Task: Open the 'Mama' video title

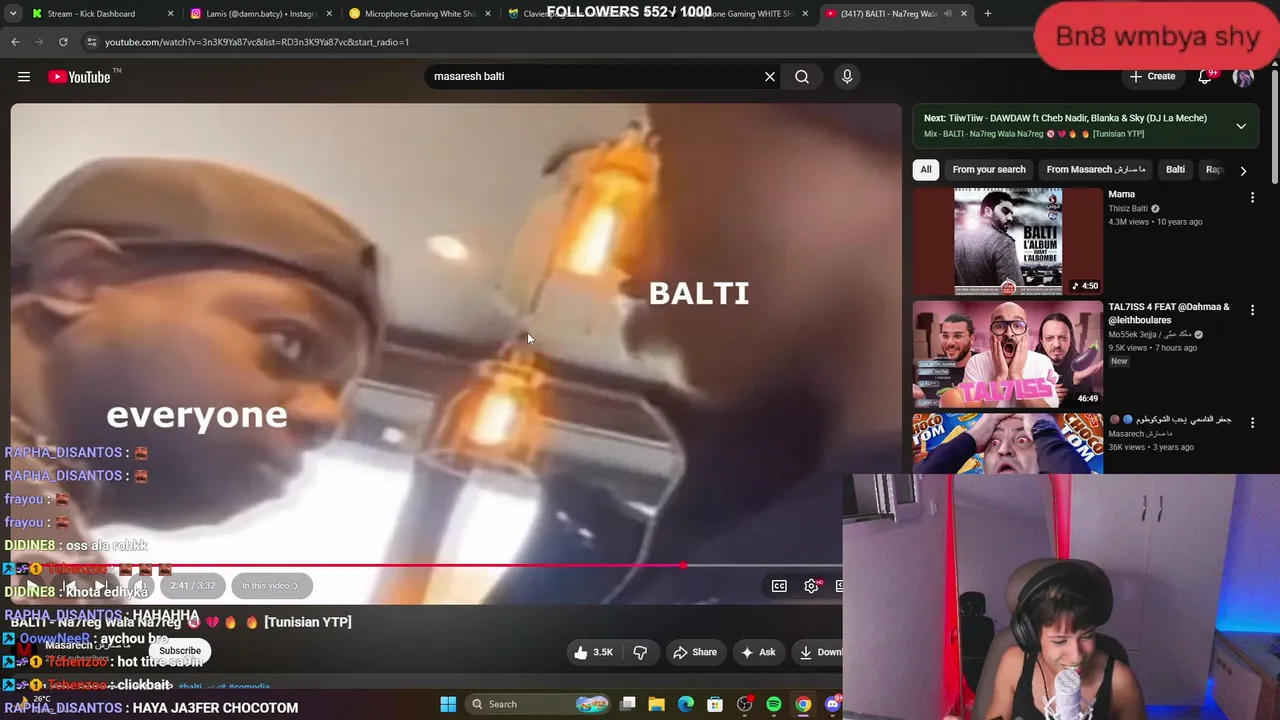Action: pyautogui.click(x=1121, y=194)
